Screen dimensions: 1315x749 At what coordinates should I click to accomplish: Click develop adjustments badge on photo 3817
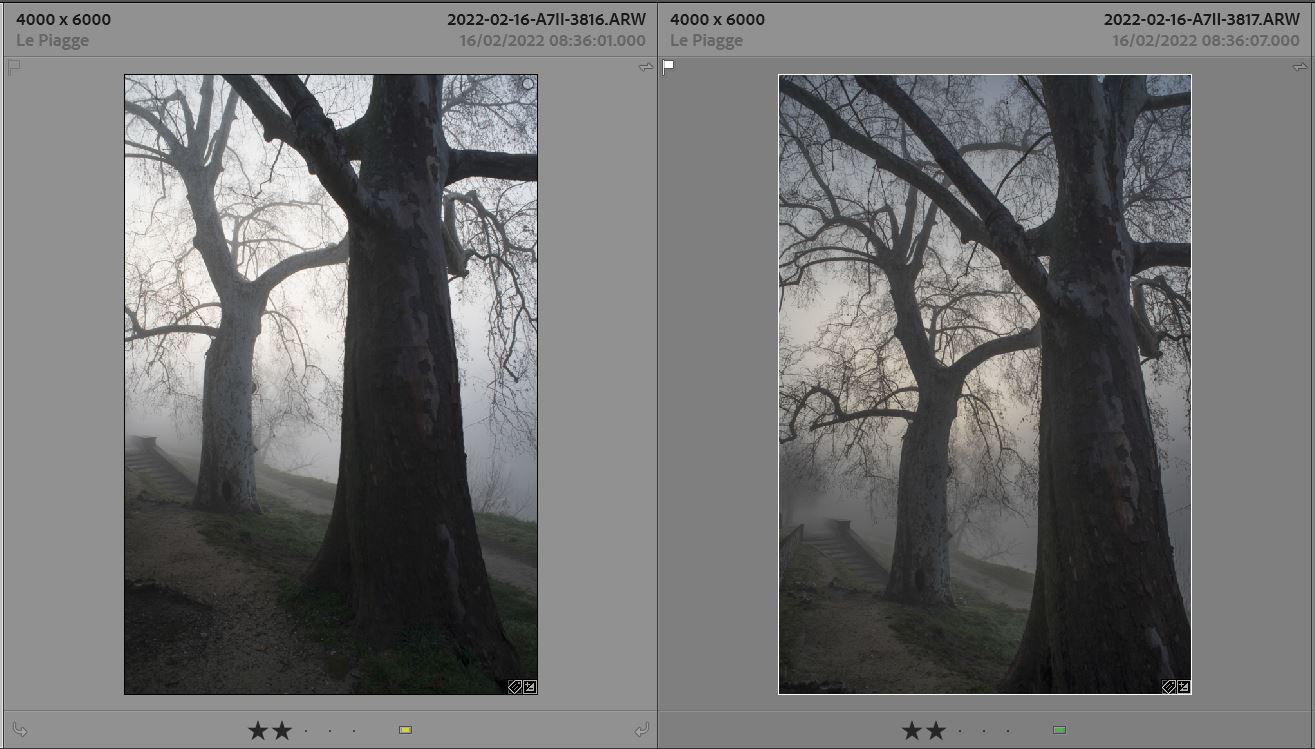[1184, 687]
